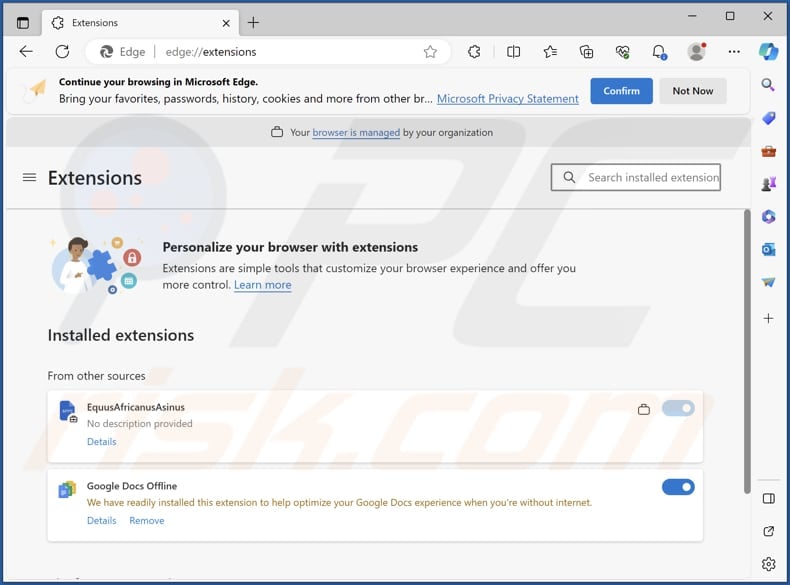Click the Not Now button

(693, 91)
